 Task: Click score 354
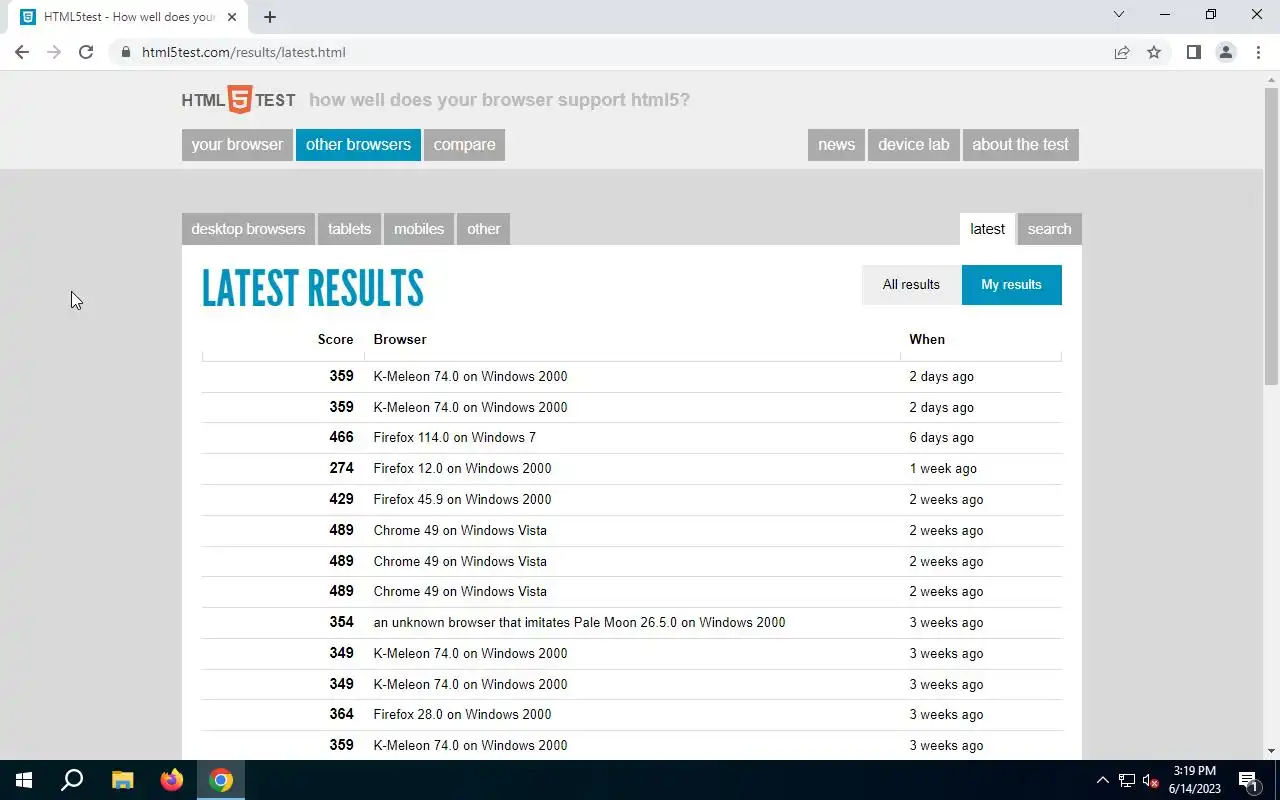point(341,622)
